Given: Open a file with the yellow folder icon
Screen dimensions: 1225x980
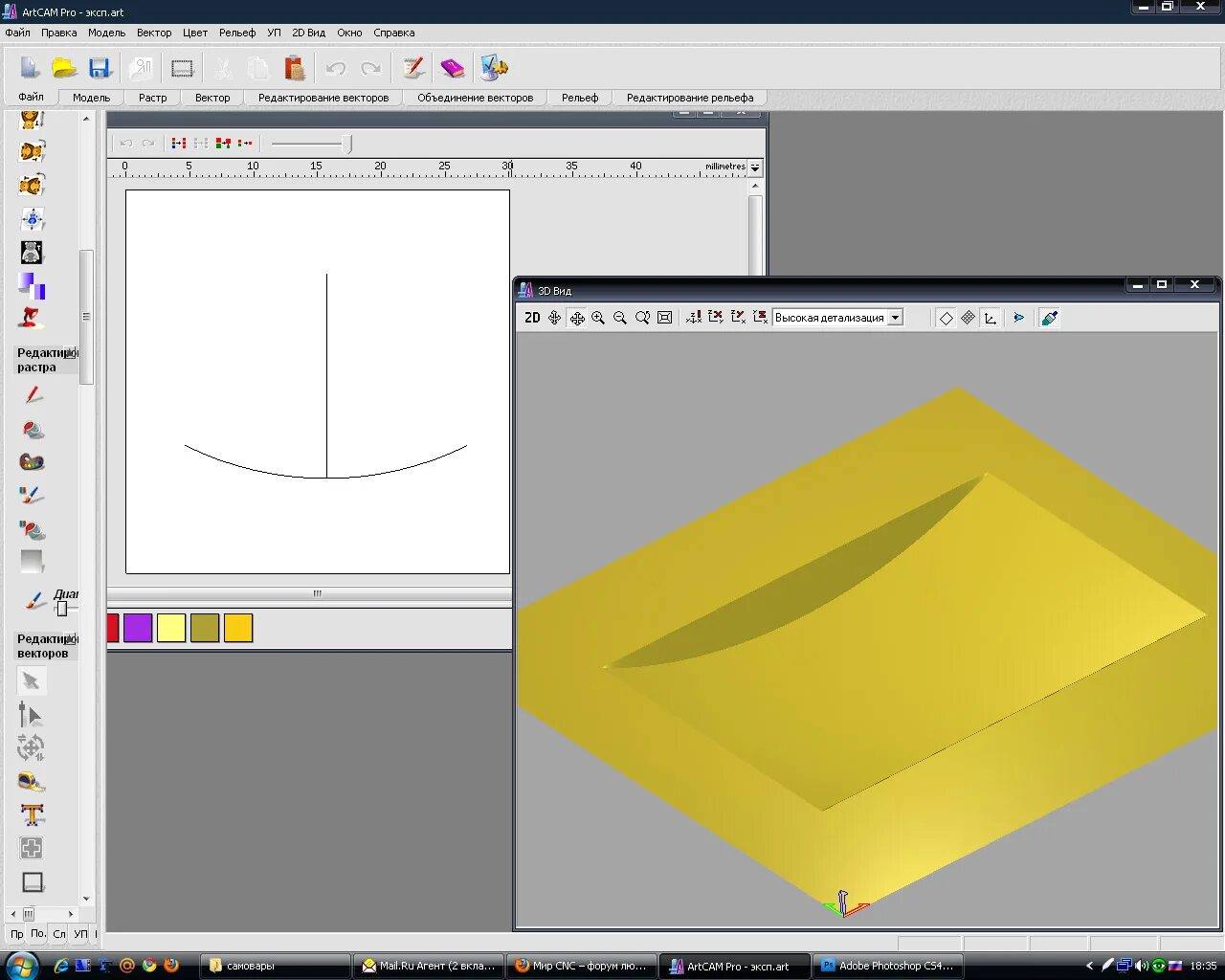Looking at the screenshot, I should (x=64, y=68).
